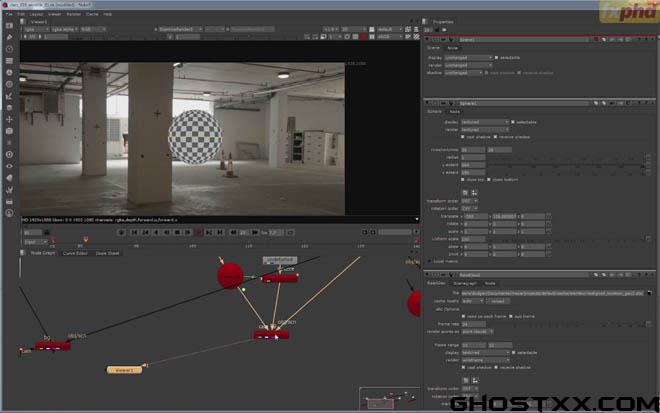Go to first frame in viewer playback
The height and width of the screenshot is (413, 660).
134,232
